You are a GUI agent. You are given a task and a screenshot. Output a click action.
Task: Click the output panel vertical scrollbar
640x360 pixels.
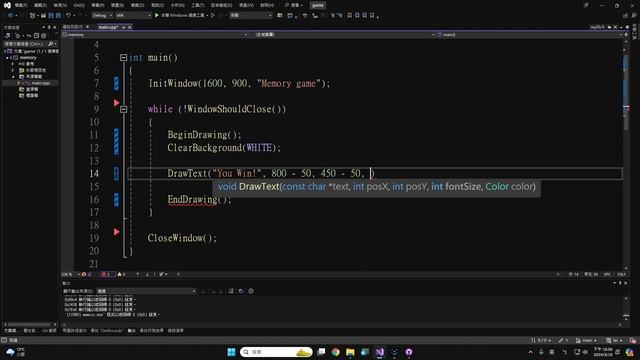point(626,307)
